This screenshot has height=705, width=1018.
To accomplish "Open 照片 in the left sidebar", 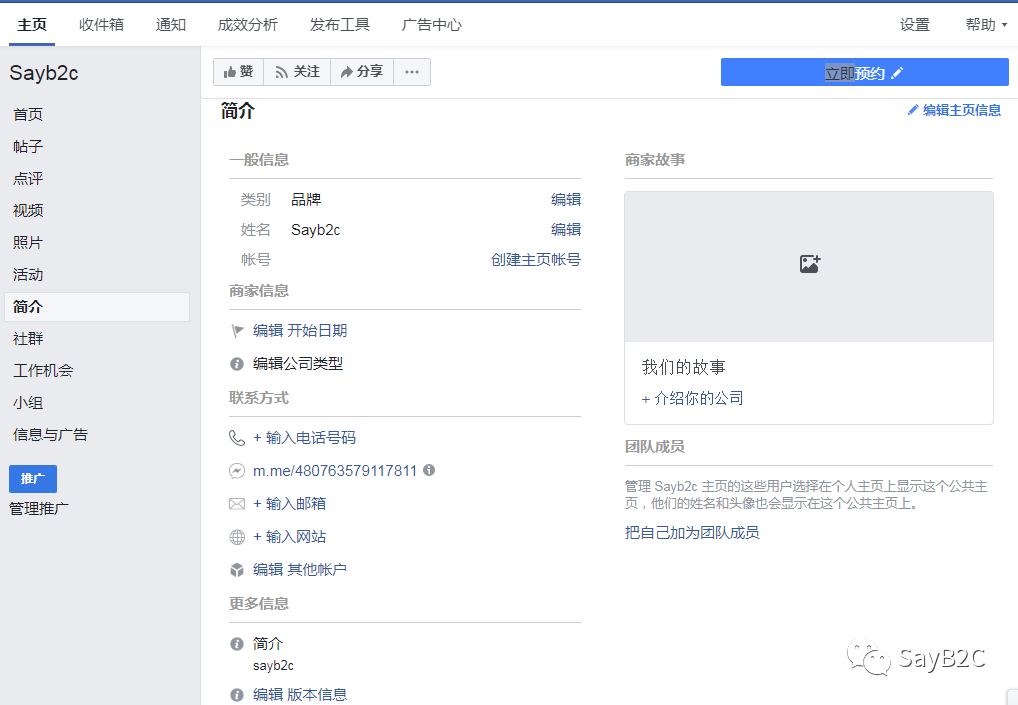I will (x=28, y=243).
